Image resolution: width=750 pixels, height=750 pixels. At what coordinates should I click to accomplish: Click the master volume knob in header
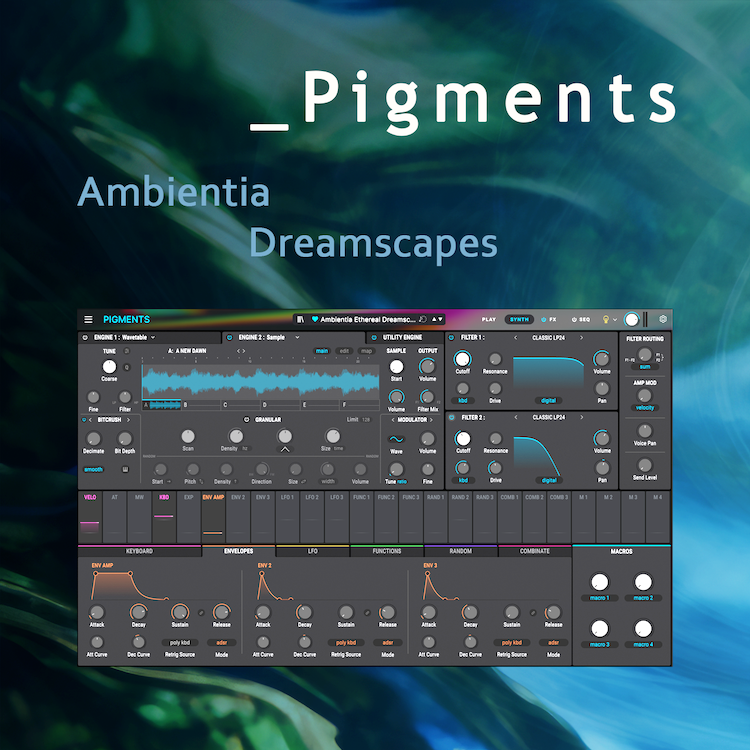click(631, 320)
